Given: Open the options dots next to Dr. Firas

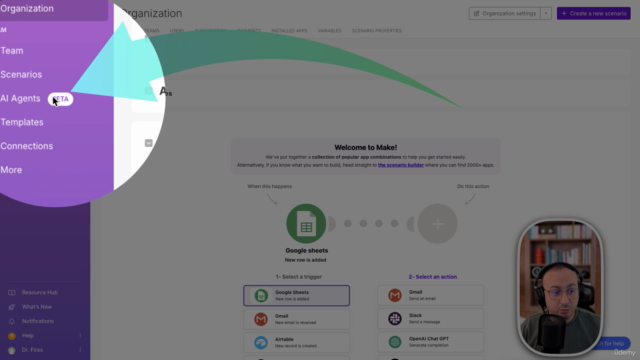Looking at the screenshot, I should click(80, 350).
